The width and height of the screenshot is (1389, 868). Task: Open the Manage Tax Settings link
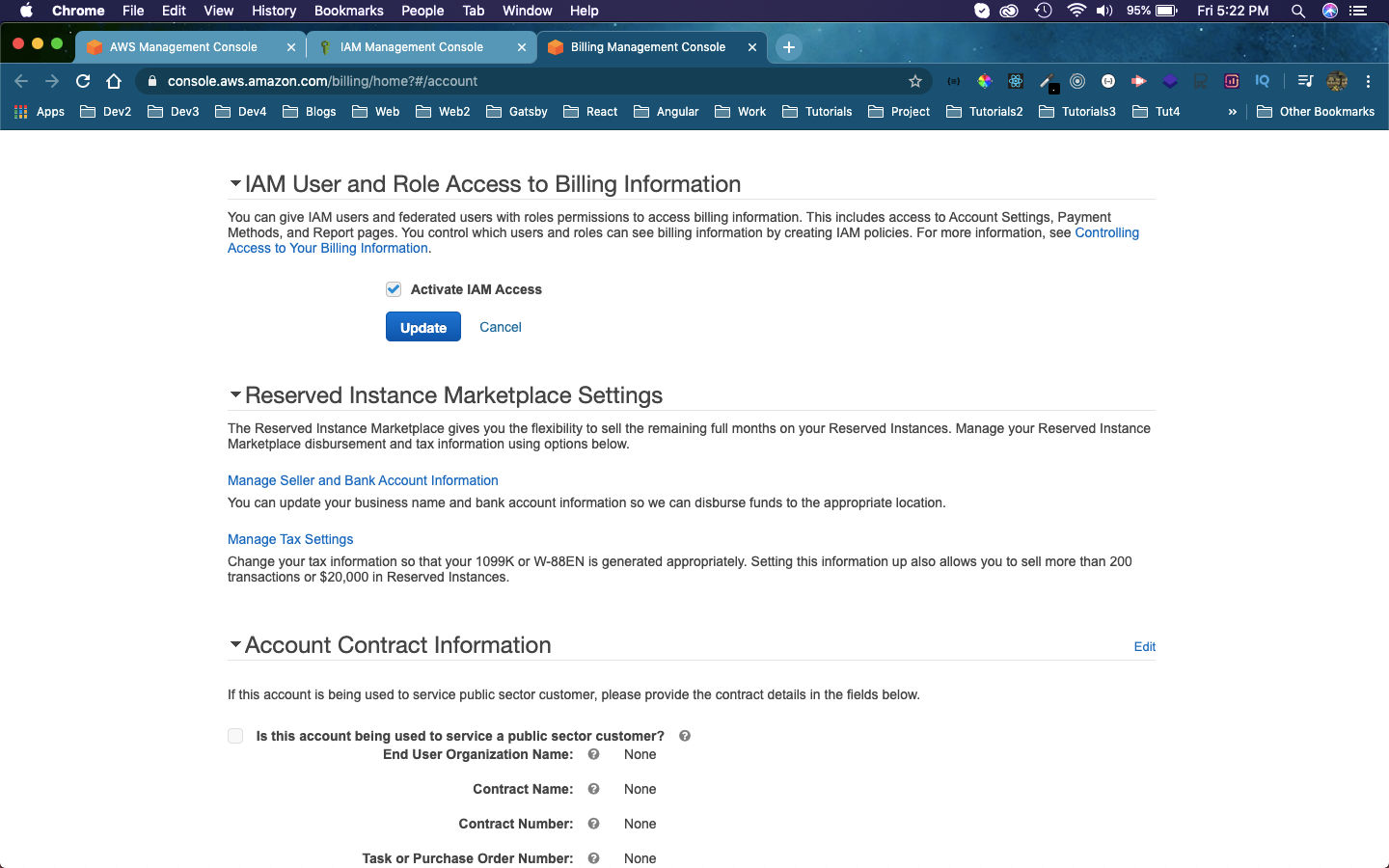290,539
